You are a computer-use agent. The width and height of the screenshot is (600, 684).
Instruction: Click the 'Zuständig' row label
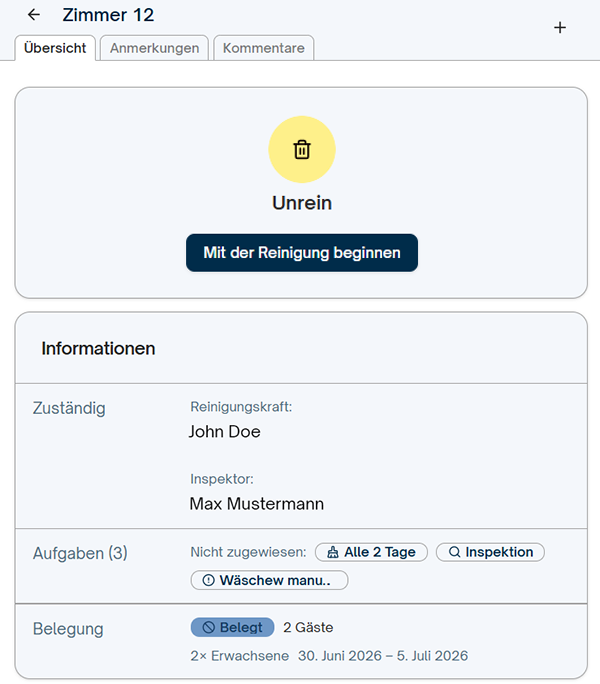(x=69, y=408)
